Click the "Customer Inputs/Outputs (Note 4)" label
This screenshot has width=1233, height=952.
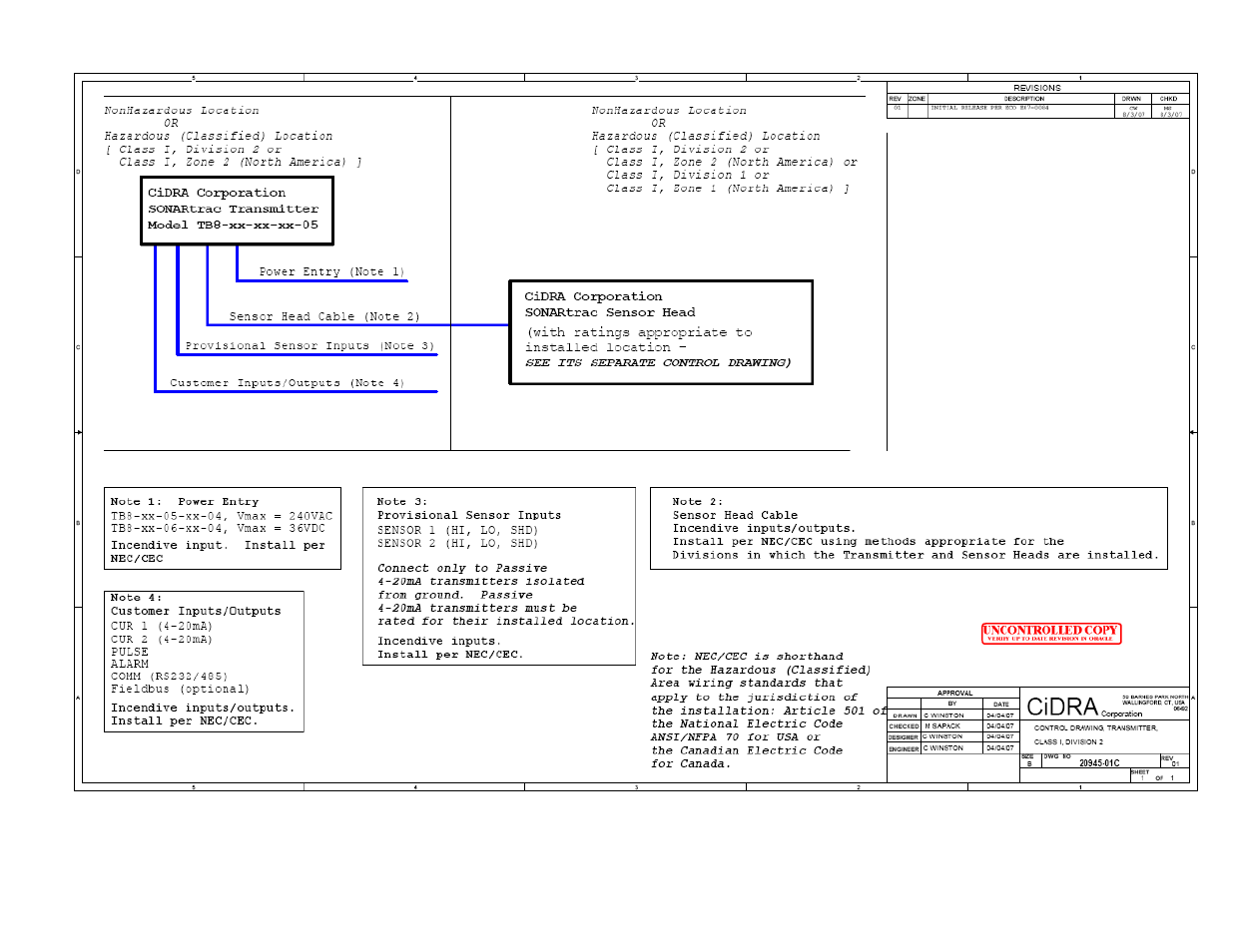(x=287, y=383)
